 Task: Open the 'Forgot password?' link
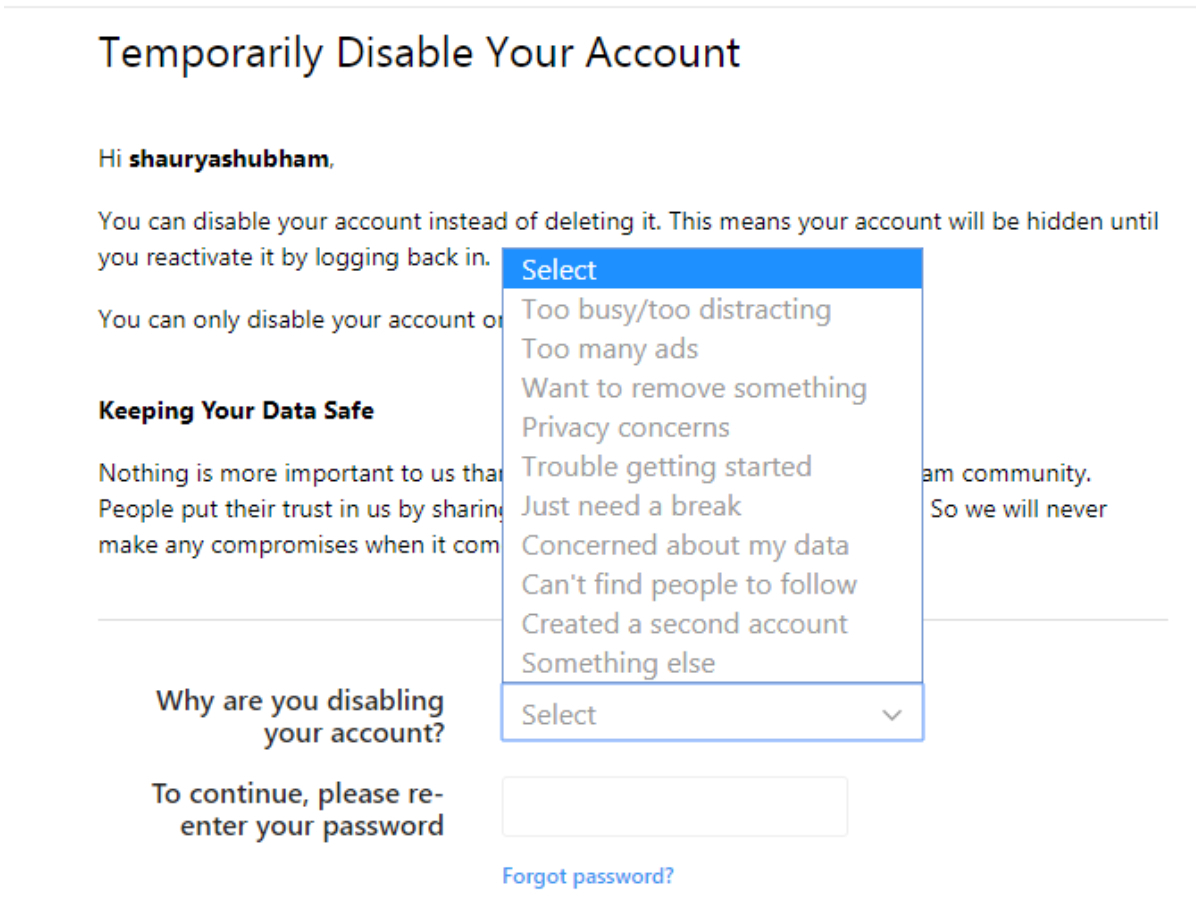coord(588,877)
